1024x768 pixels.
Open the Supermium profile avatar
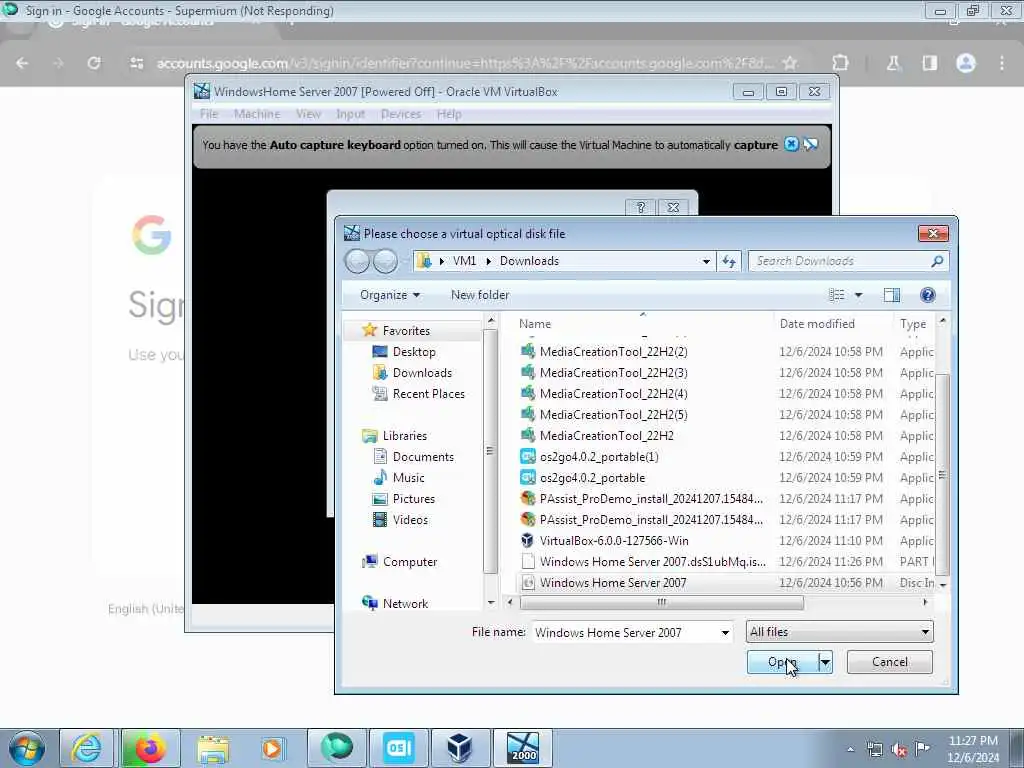[966, 63]
